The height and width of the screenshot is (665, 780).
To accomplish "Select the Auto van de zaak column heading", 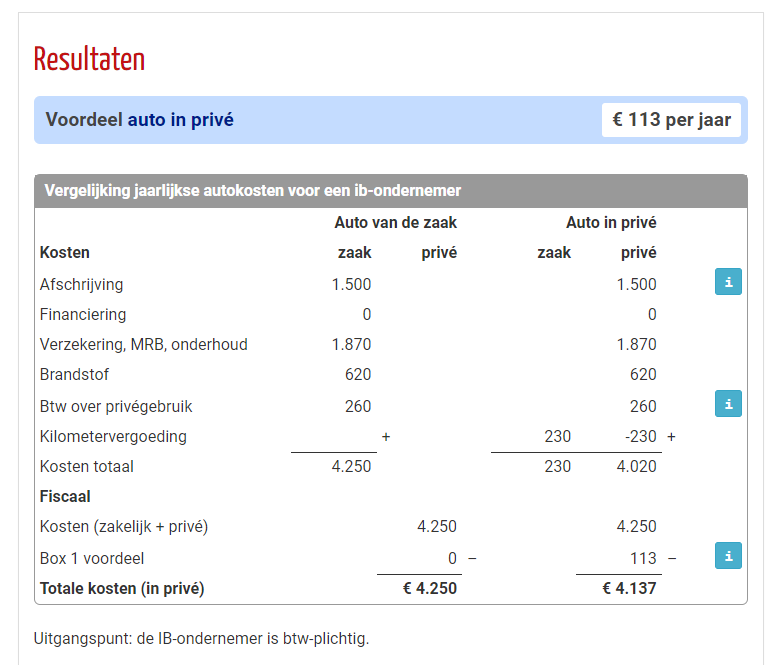I will (395, 223).
